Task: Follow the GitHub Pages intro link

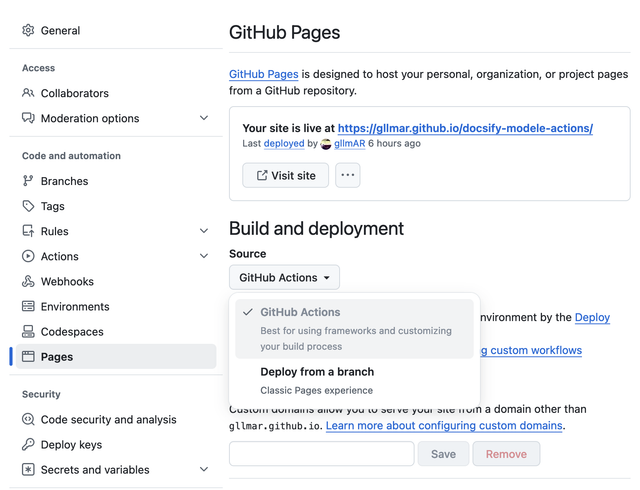Action: point(264,74)
